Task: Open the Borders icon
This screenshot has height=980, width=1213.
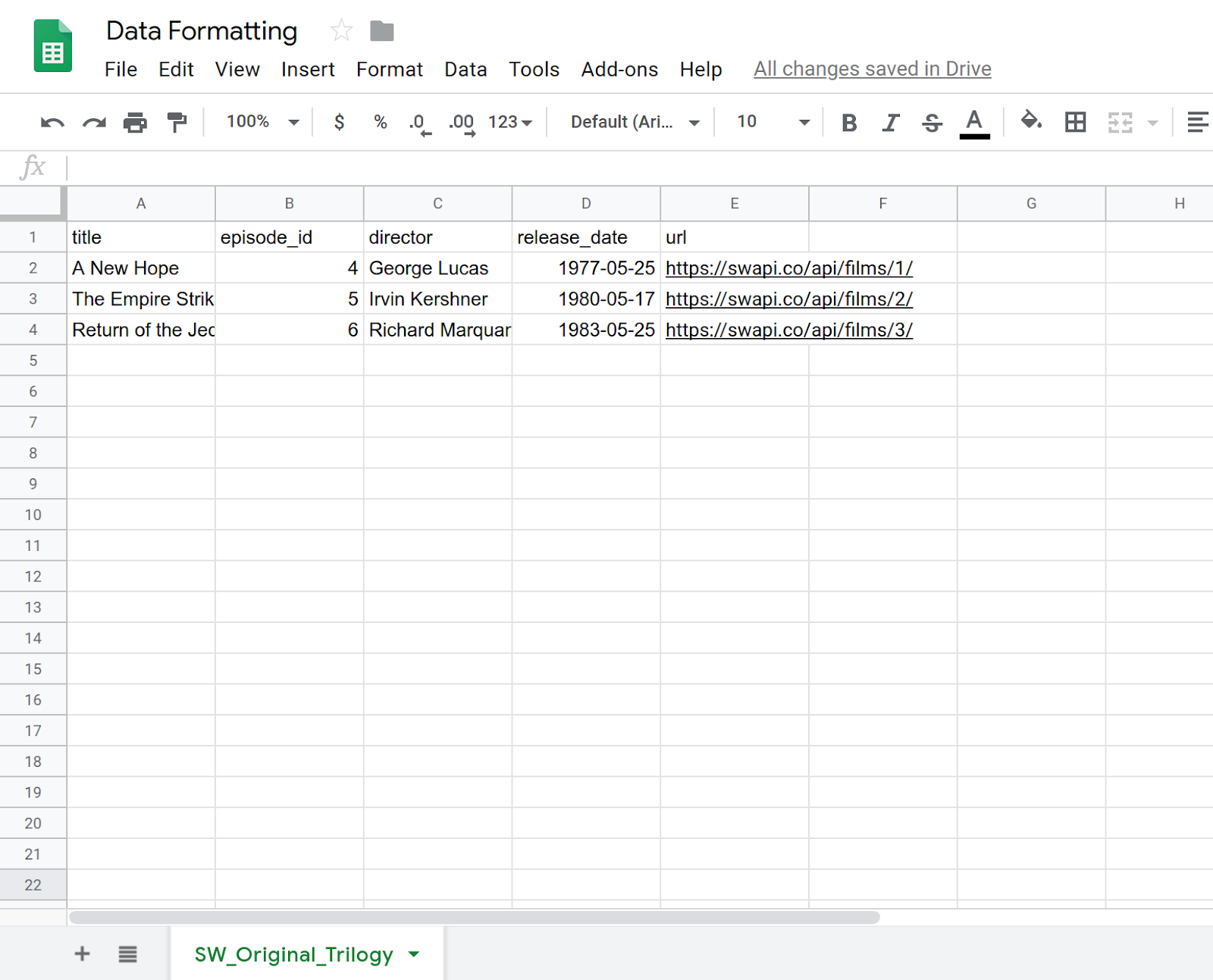Action: (1076, 122)
